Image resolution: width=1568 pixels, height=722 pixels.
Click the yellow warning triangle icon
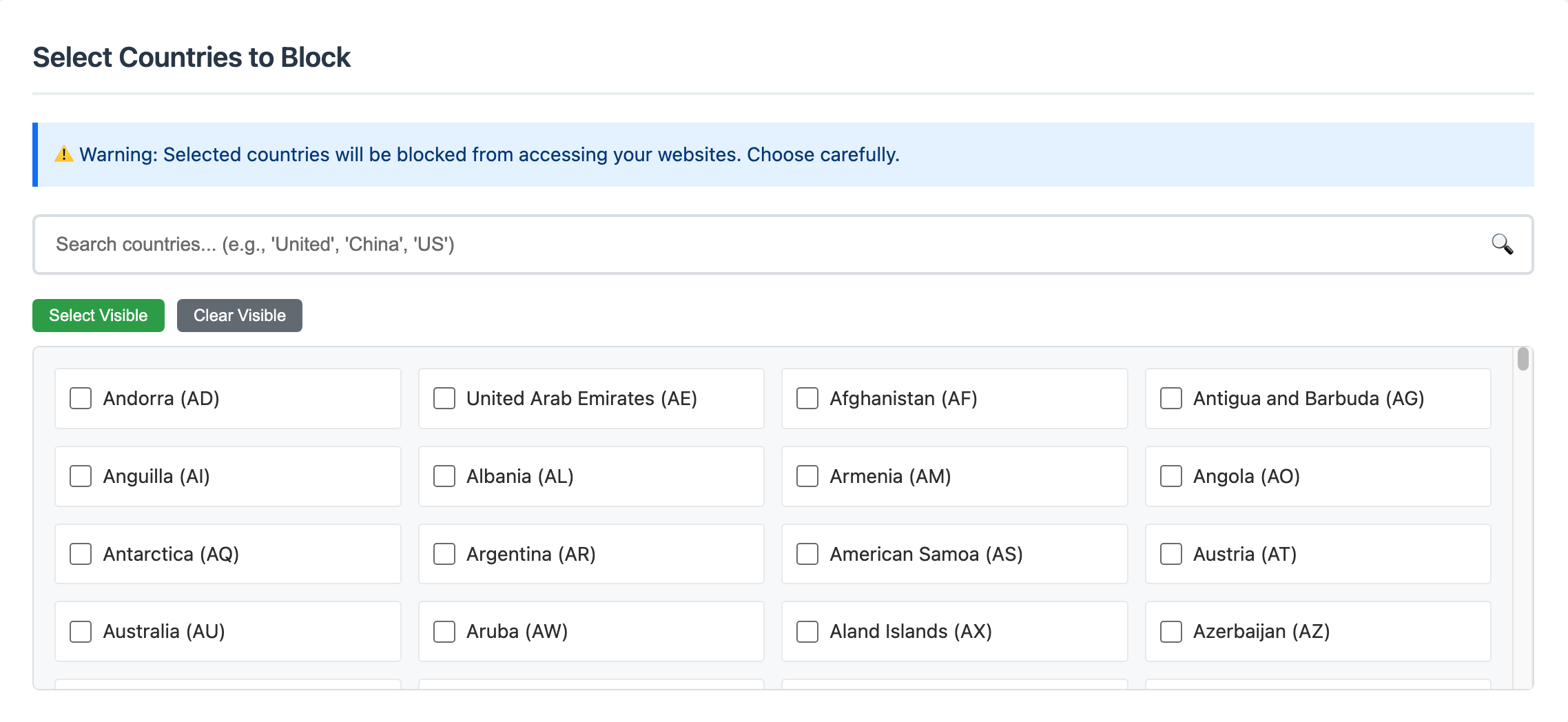pos(64,154)
